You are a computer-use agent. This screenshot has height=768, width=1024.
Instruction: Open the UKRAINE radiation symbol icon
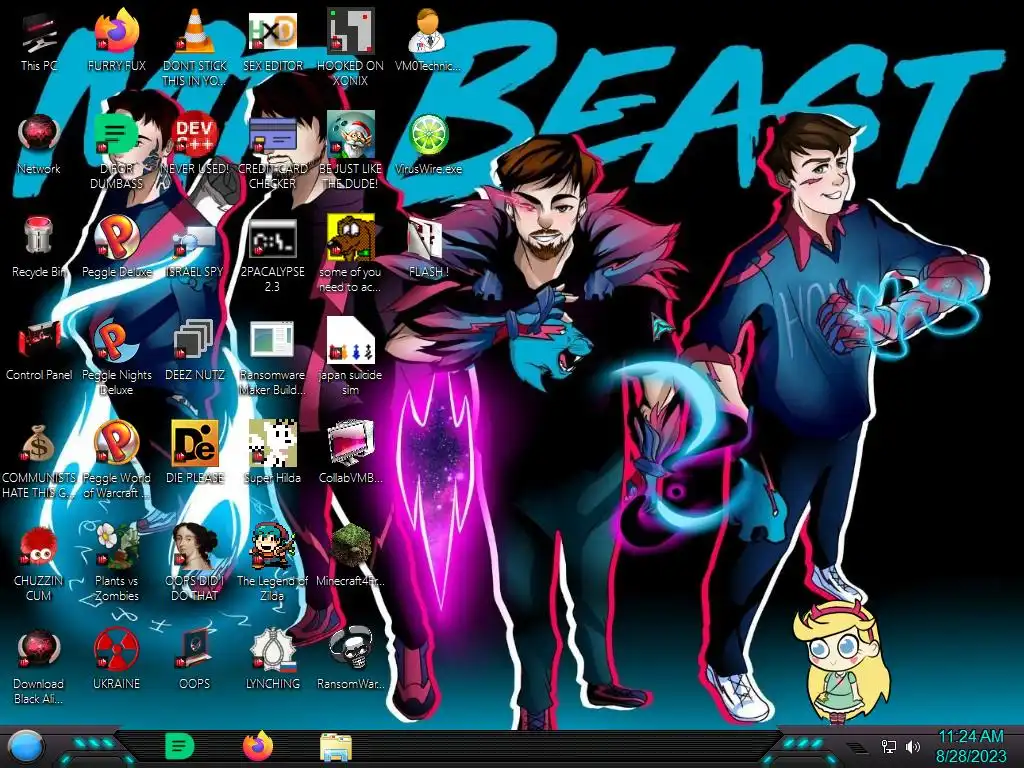(117, 650)
